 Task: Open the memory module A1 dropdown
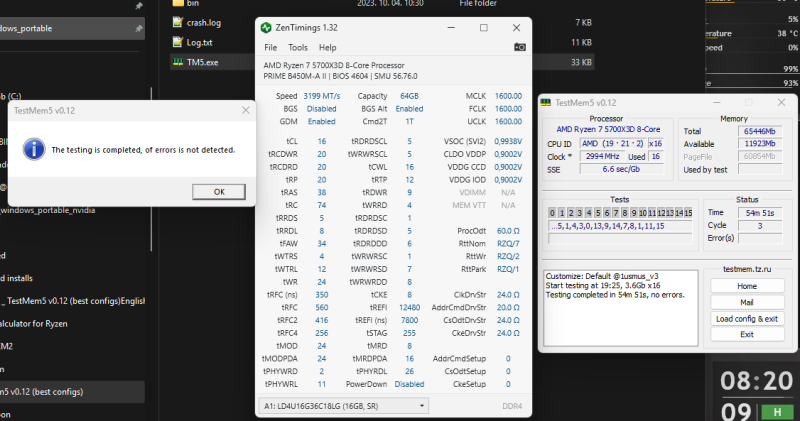(343, 406)
